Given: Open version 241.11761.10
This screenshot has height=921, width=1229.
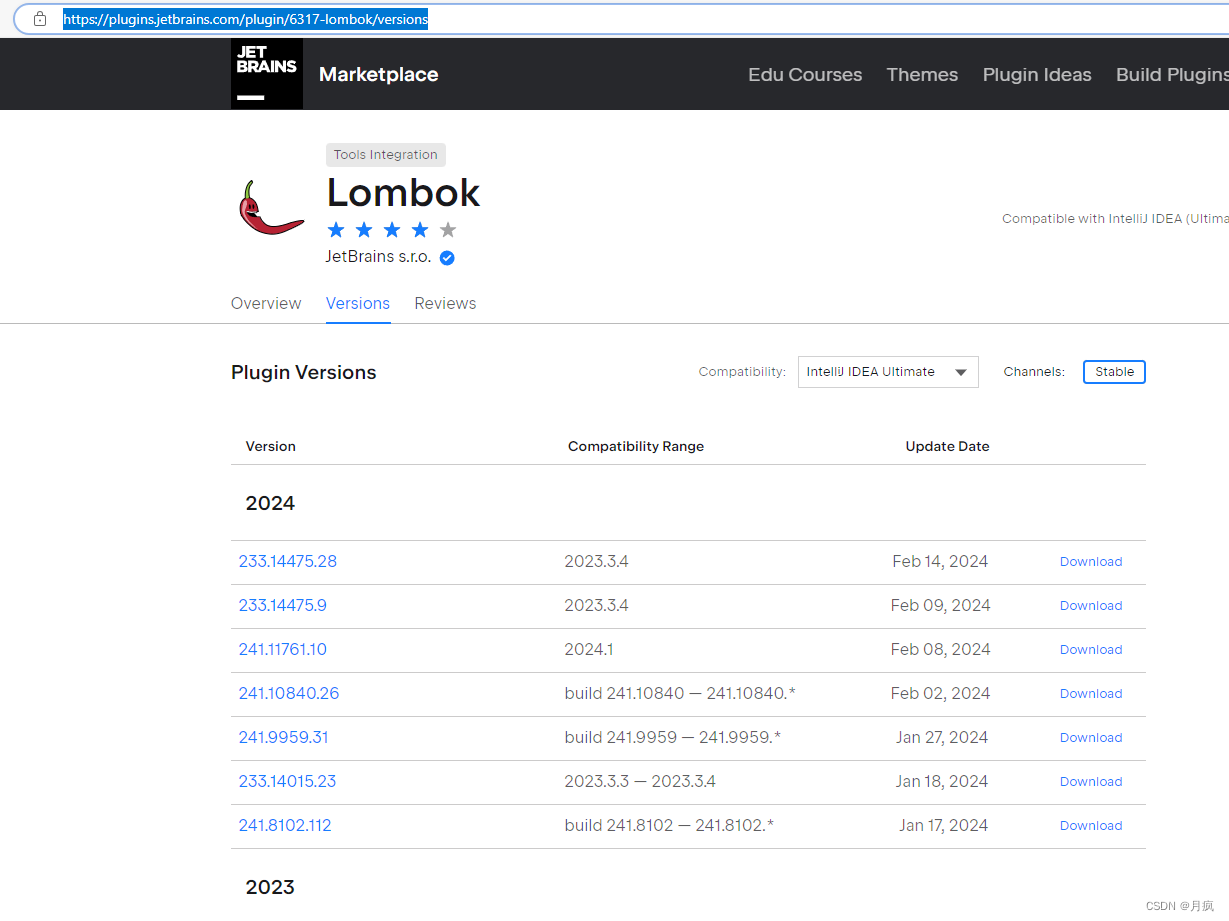Looking at the screenshot, I should pyautogui.click(x=283, y=650).
